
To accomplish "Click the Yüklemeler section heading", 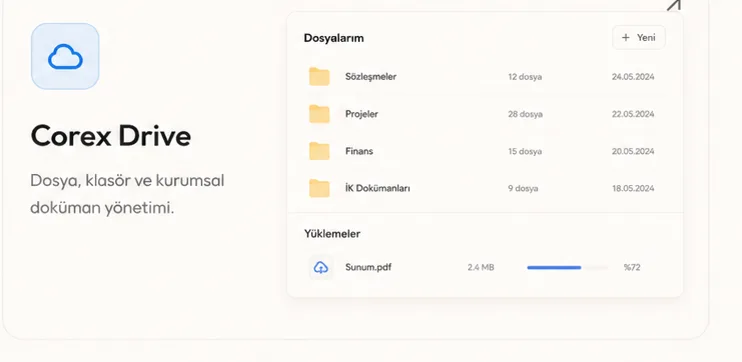I will [x=332, y=234].
